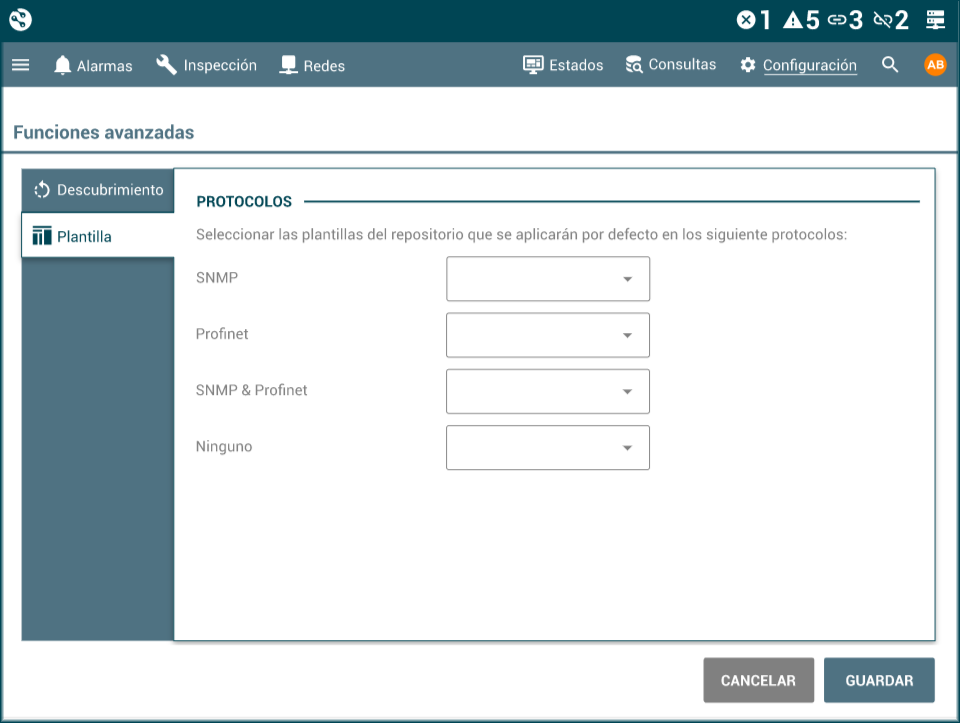Open the Consultas menu
This screenshot has height=723, width=960.
click(x=670, y=65)
